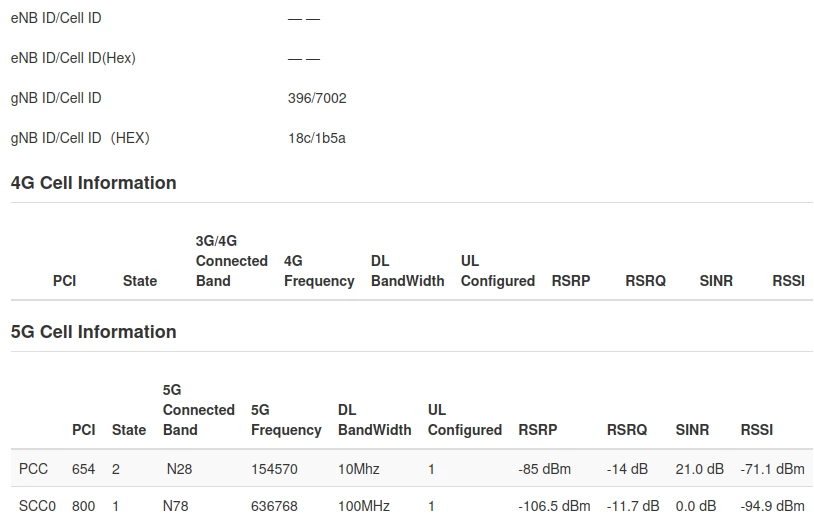Click the 5G Cell Information heading

coord(93,332)
